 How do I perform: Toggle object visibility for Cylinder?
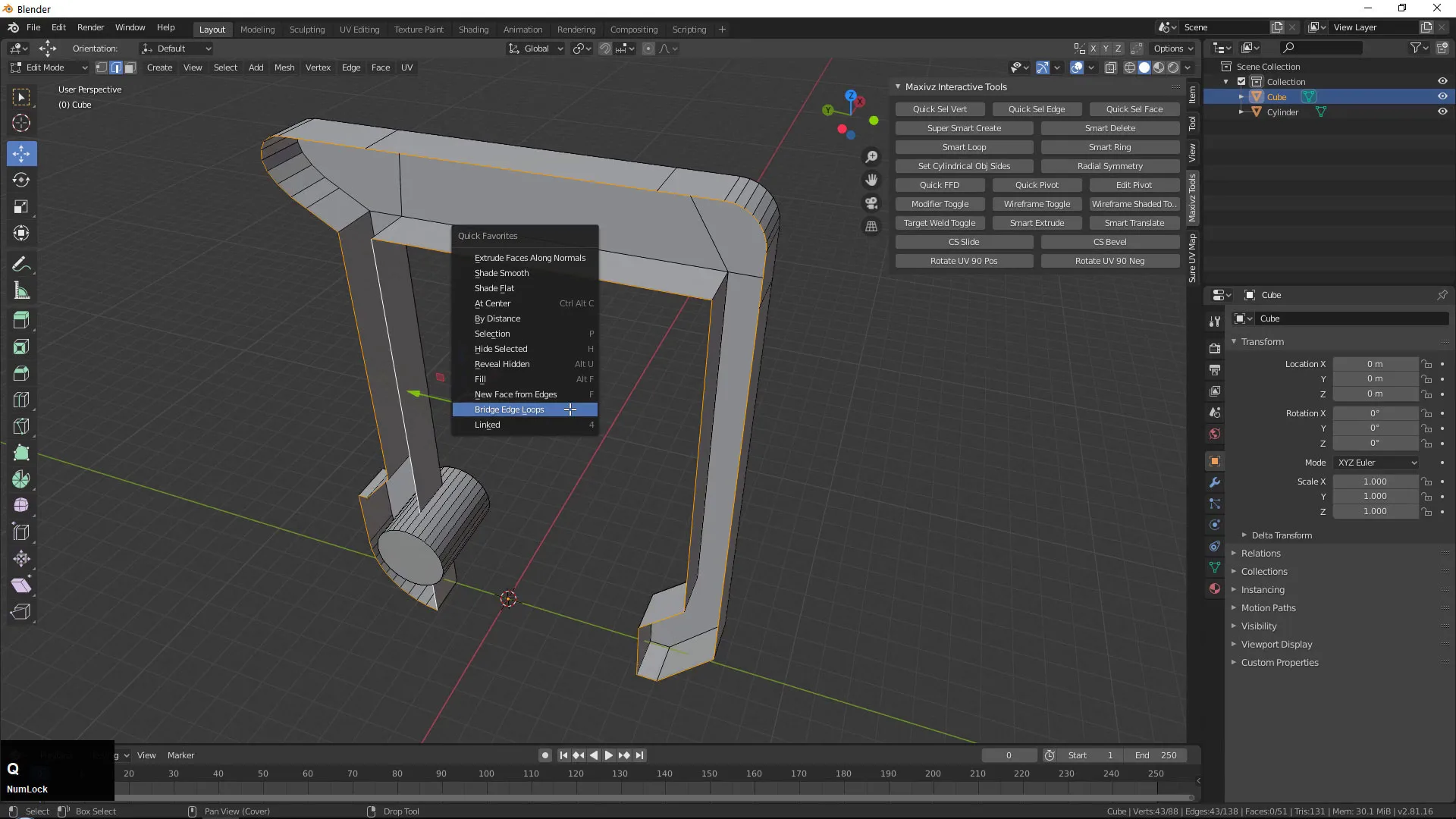pyautogui.click(x=1442, y=111)
